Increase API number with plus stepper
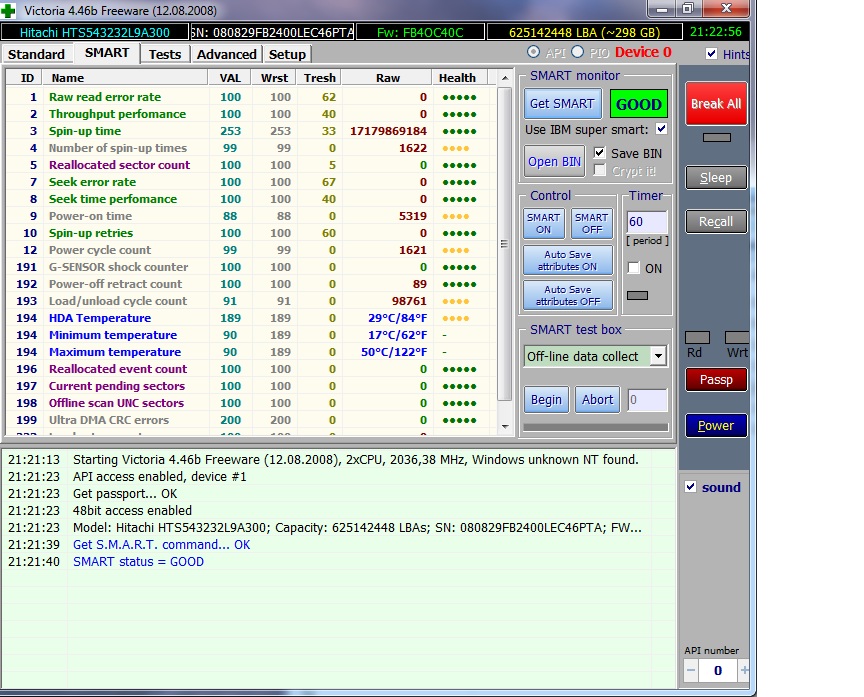The image size is (864, 697). tap(744, 669)
